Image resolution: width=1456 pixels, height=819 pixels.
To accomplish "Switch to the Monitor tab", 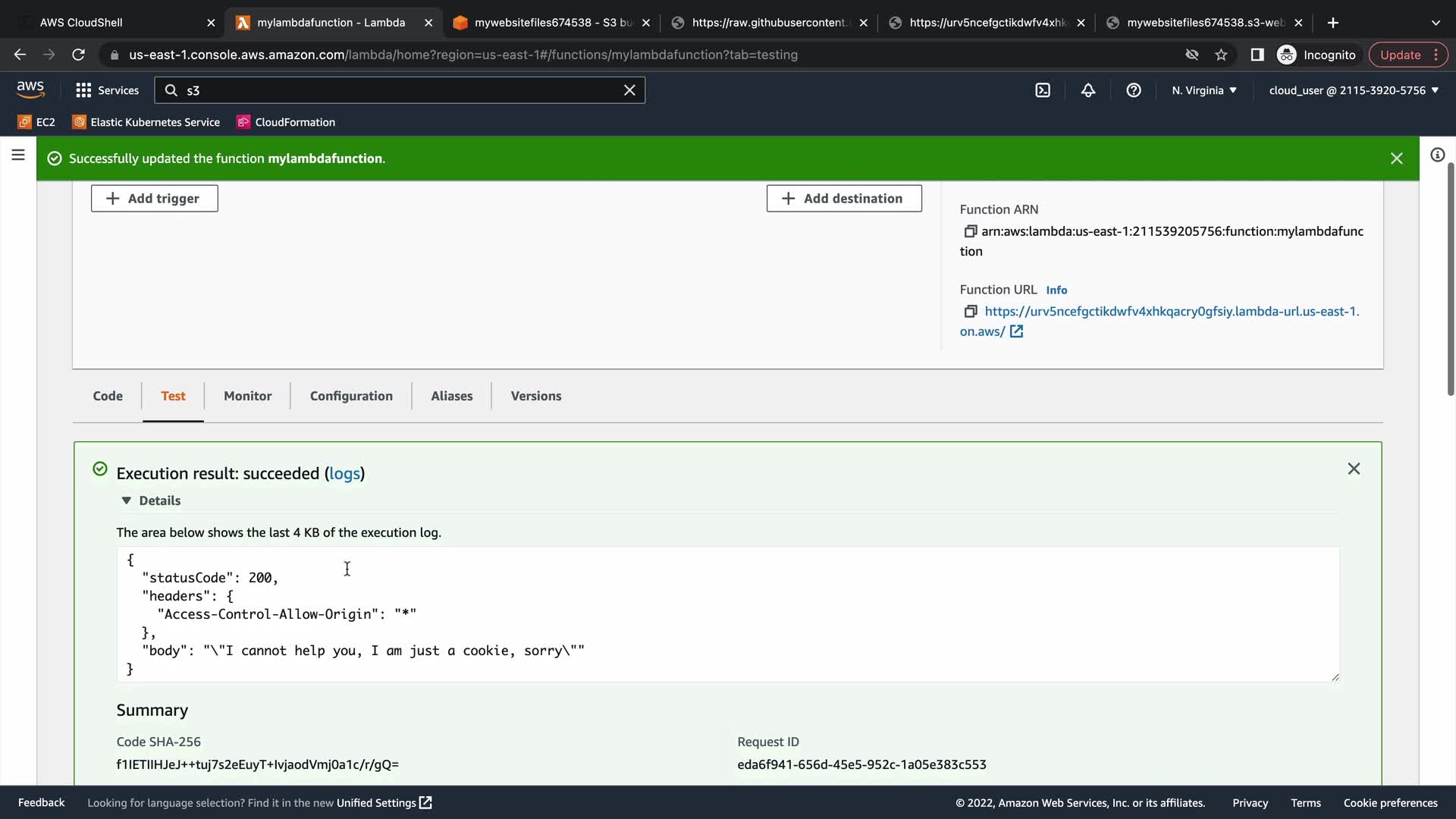I will (x=247, y=396).
